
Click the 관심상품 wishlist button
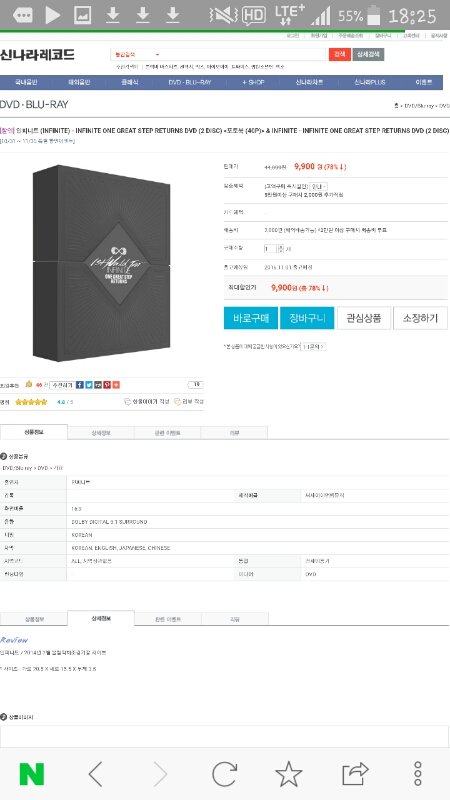[x=364, y=318]
